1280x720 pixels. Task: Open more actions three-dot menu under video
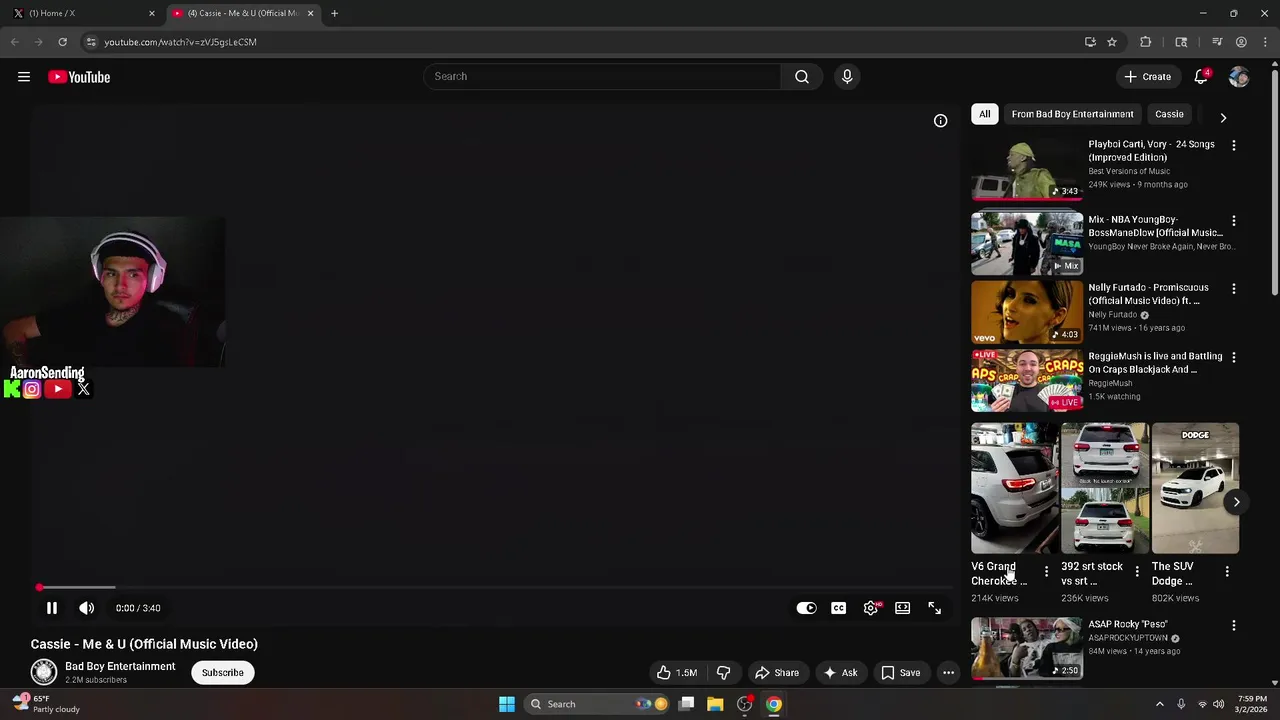948,673
